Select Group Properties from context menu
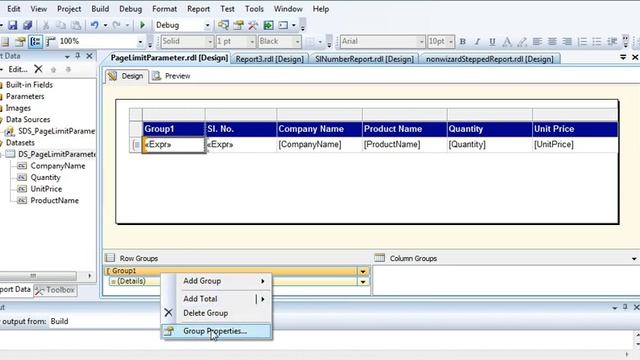This screenshot has width=640, height=360. (x=217, y=331)
